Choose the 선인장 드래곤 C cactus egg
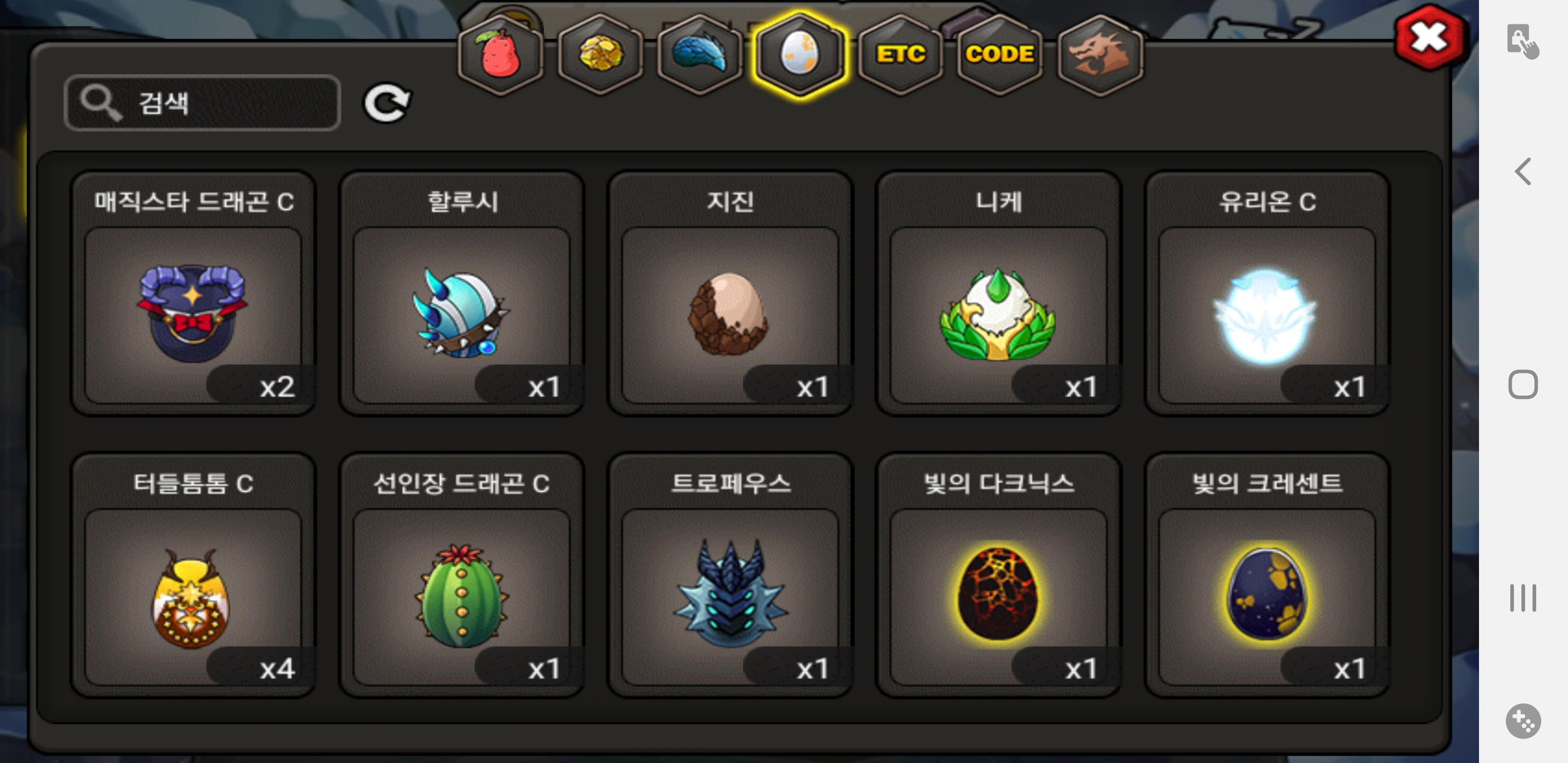The height and width of the screenshot is (763, 1568). click(462, 575)
